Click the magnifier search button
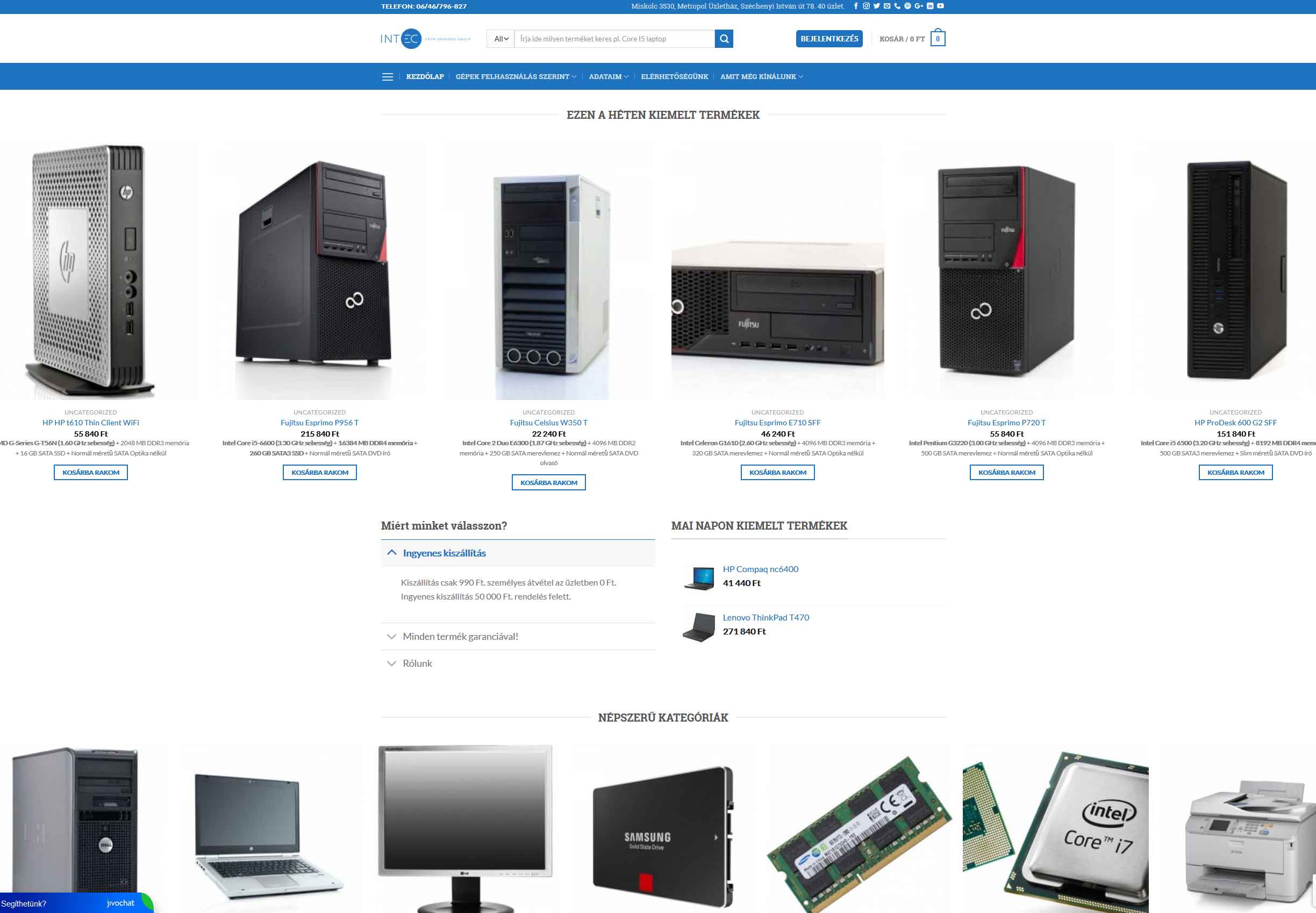Image resolution: width=1316 pixels, height=913 pixels. 724,39
